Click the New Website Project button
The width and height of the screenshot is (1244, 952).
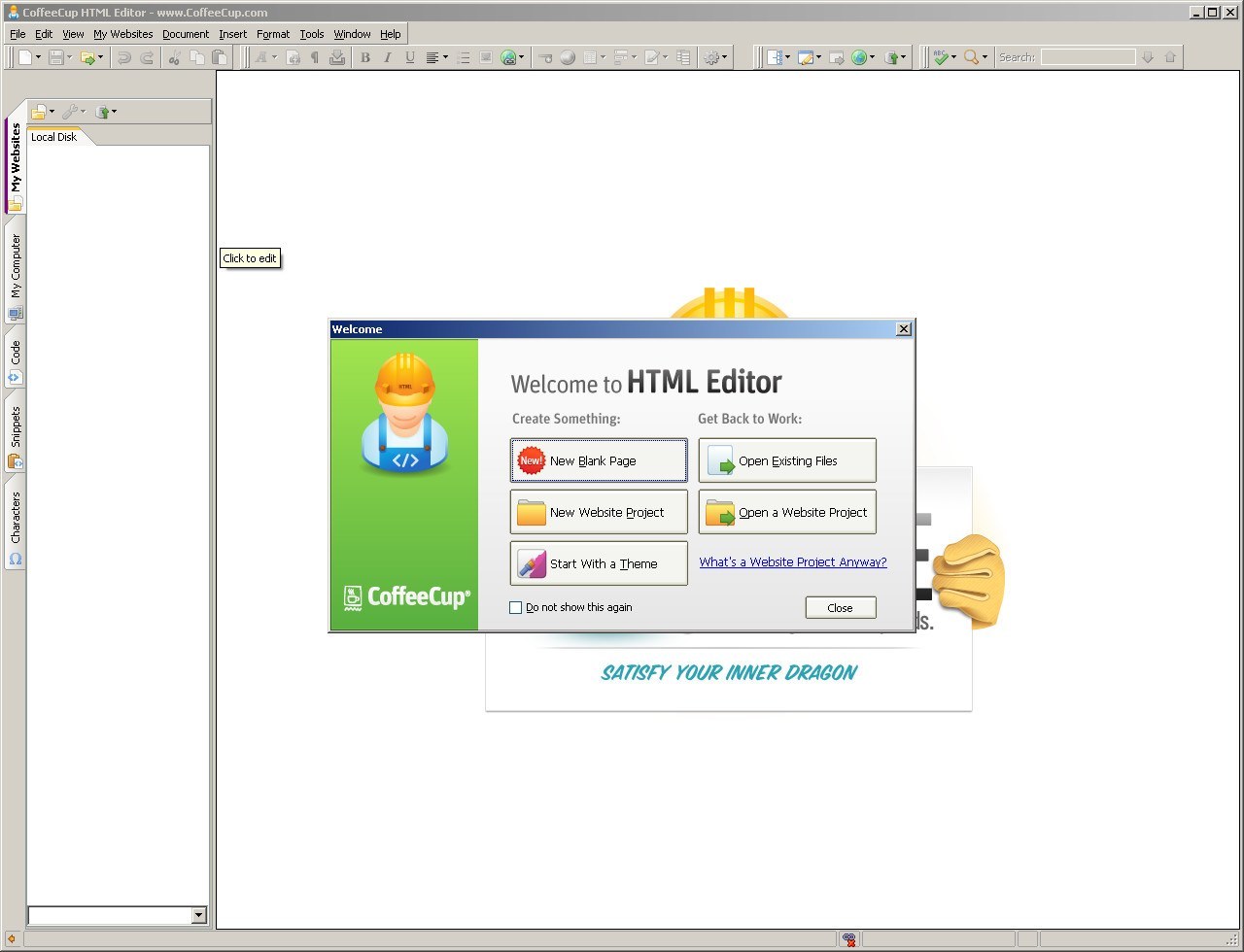click(599, 512)
